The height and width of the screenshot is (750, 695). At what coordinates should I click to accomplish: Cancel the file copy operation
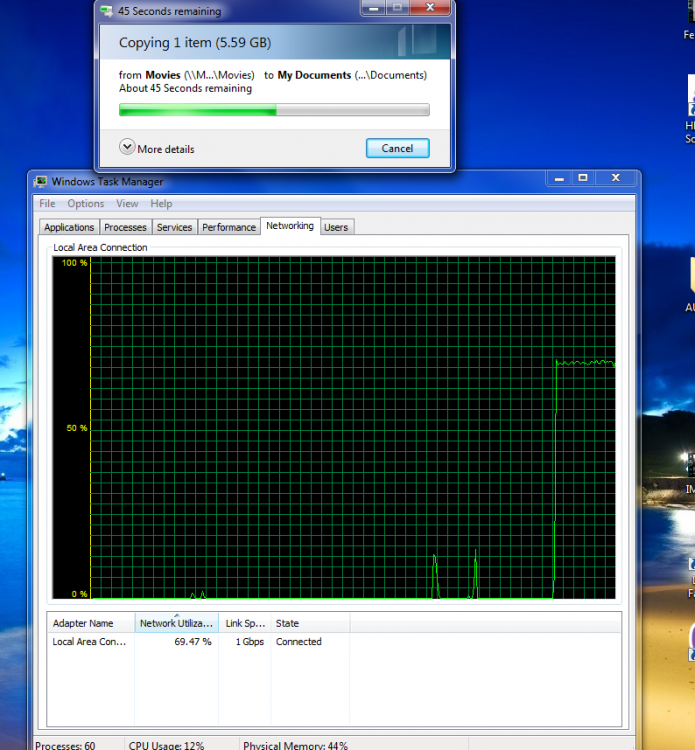coord(397,148)
